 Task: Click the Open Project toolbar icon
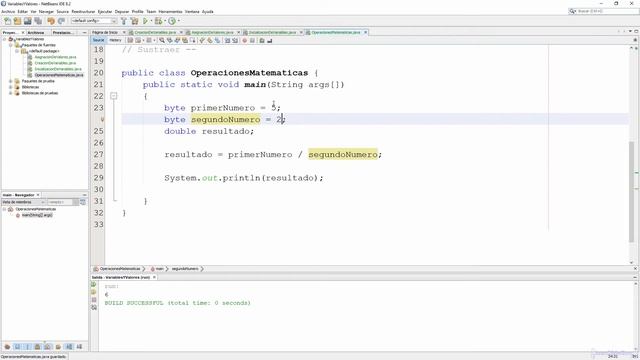click(27, 21)
